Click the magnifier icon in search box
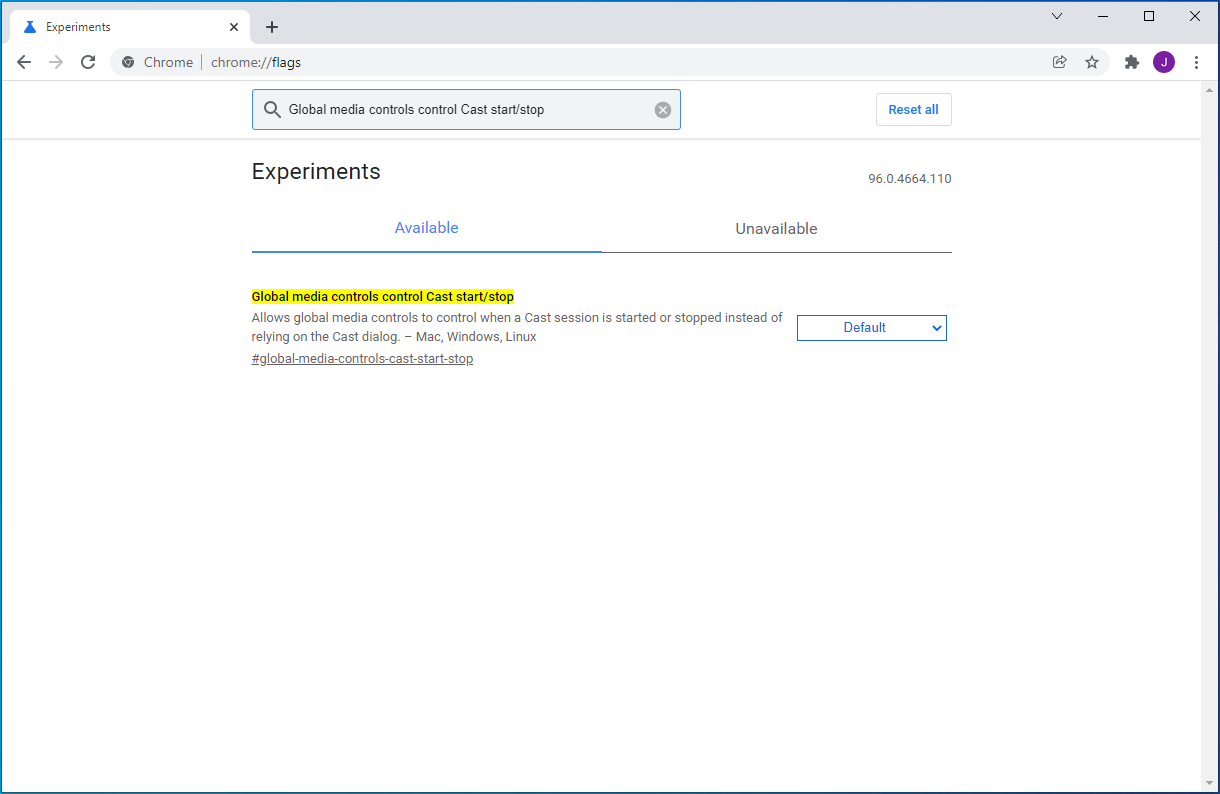 pyautogui.click(x=272, y=110)
